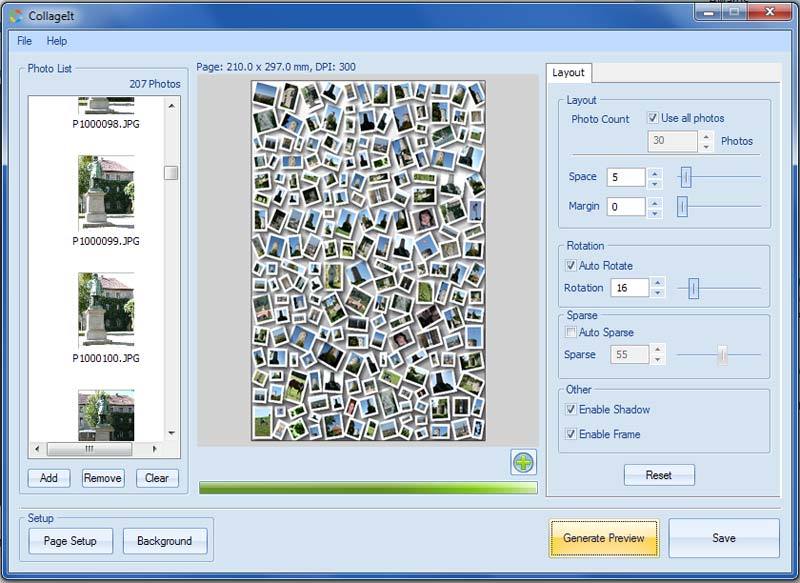Click the Space input field

point(627,178)
